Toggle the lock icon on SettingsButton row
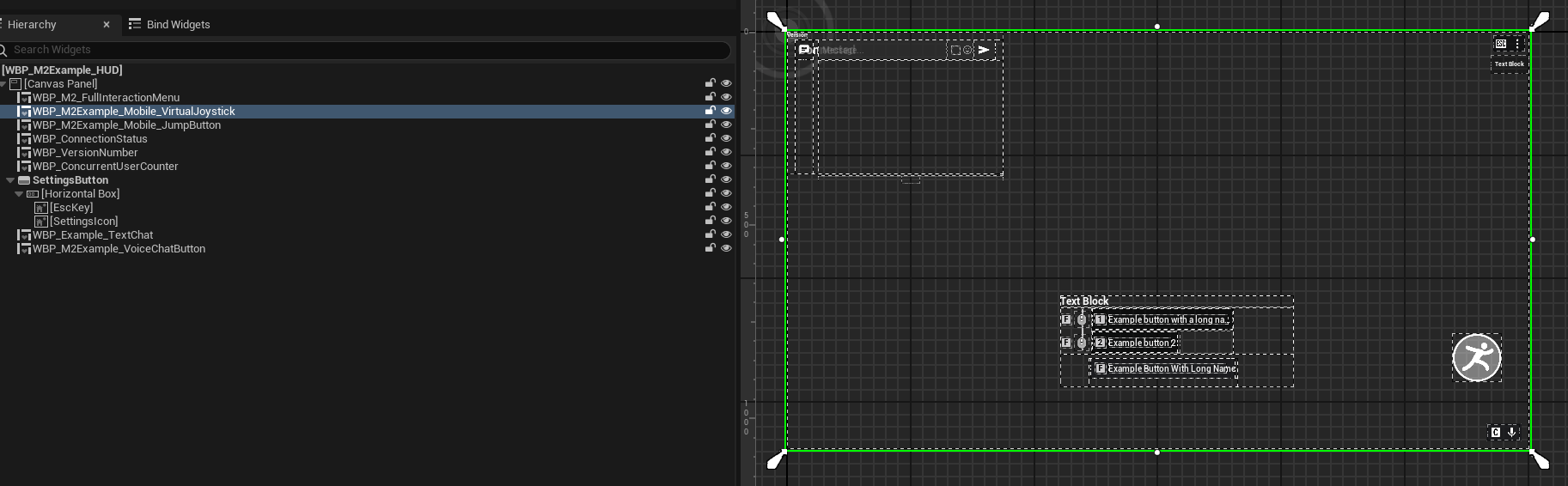The height and width of the screenshot is (486, 1568). [711, 179]
